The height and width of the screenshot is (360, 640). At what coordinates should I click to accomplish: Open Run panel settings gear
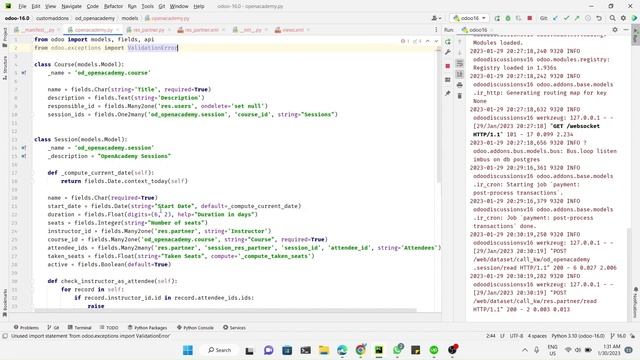click(615, 30)
